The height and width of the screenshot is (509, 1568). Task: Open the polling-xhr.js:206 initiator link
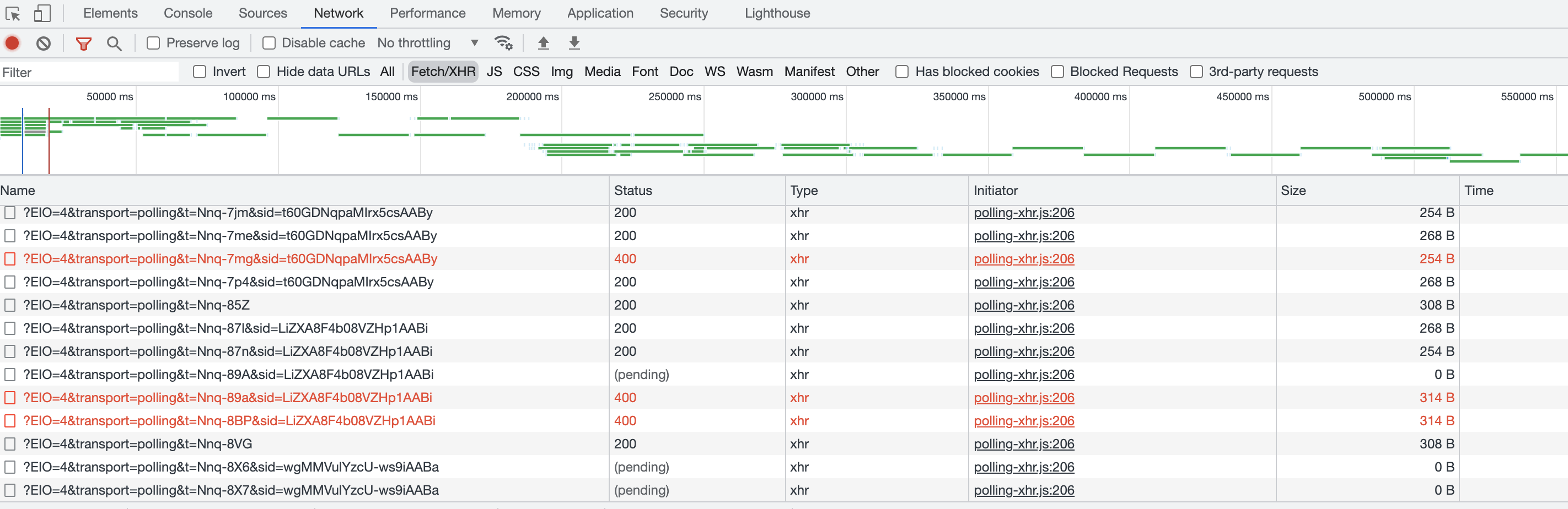[x=1024, y=212]
